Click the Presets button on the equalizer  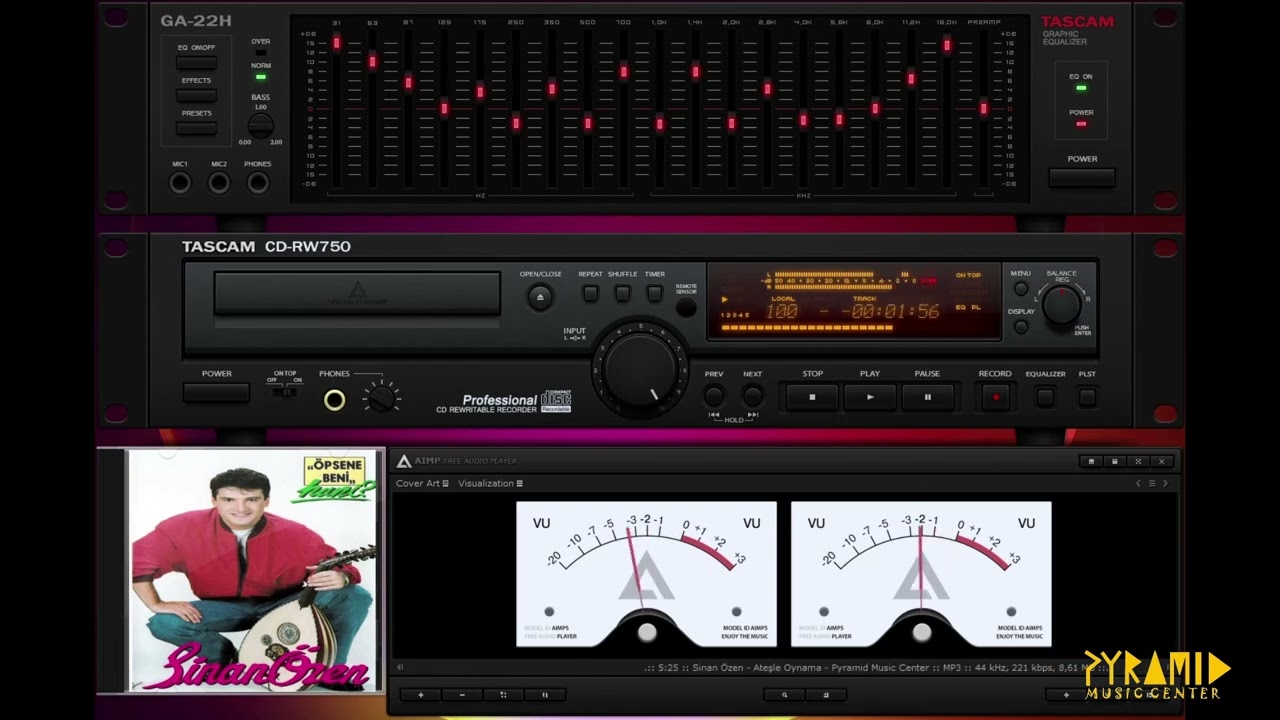click(196, 128)
